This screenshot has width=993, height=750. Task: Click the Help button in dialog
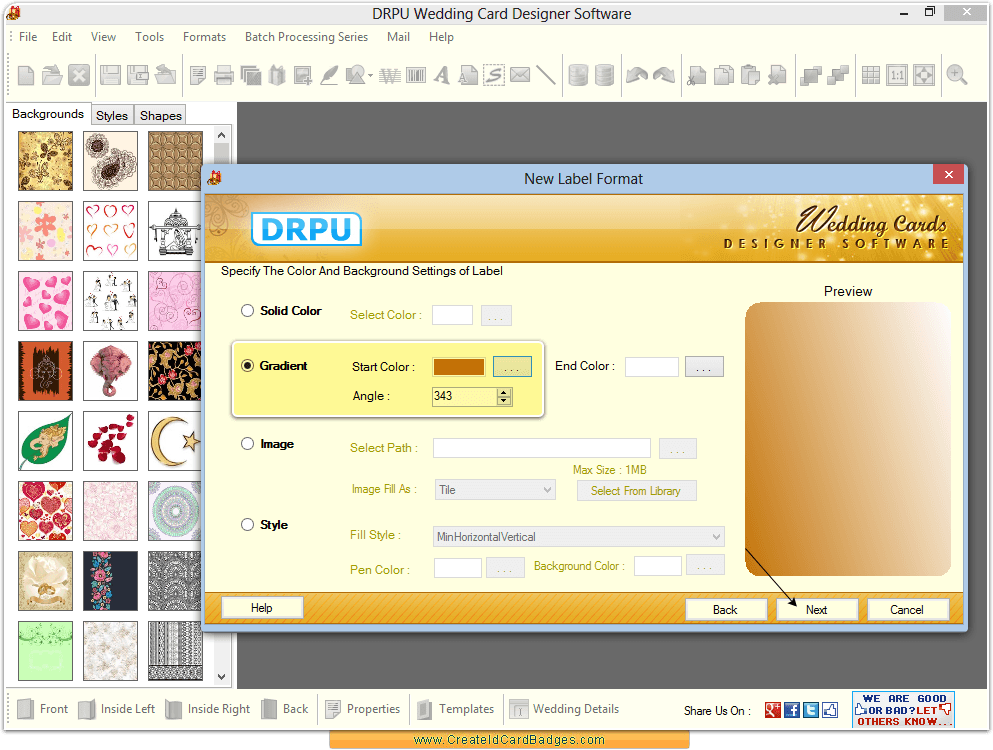pos(262,607)
